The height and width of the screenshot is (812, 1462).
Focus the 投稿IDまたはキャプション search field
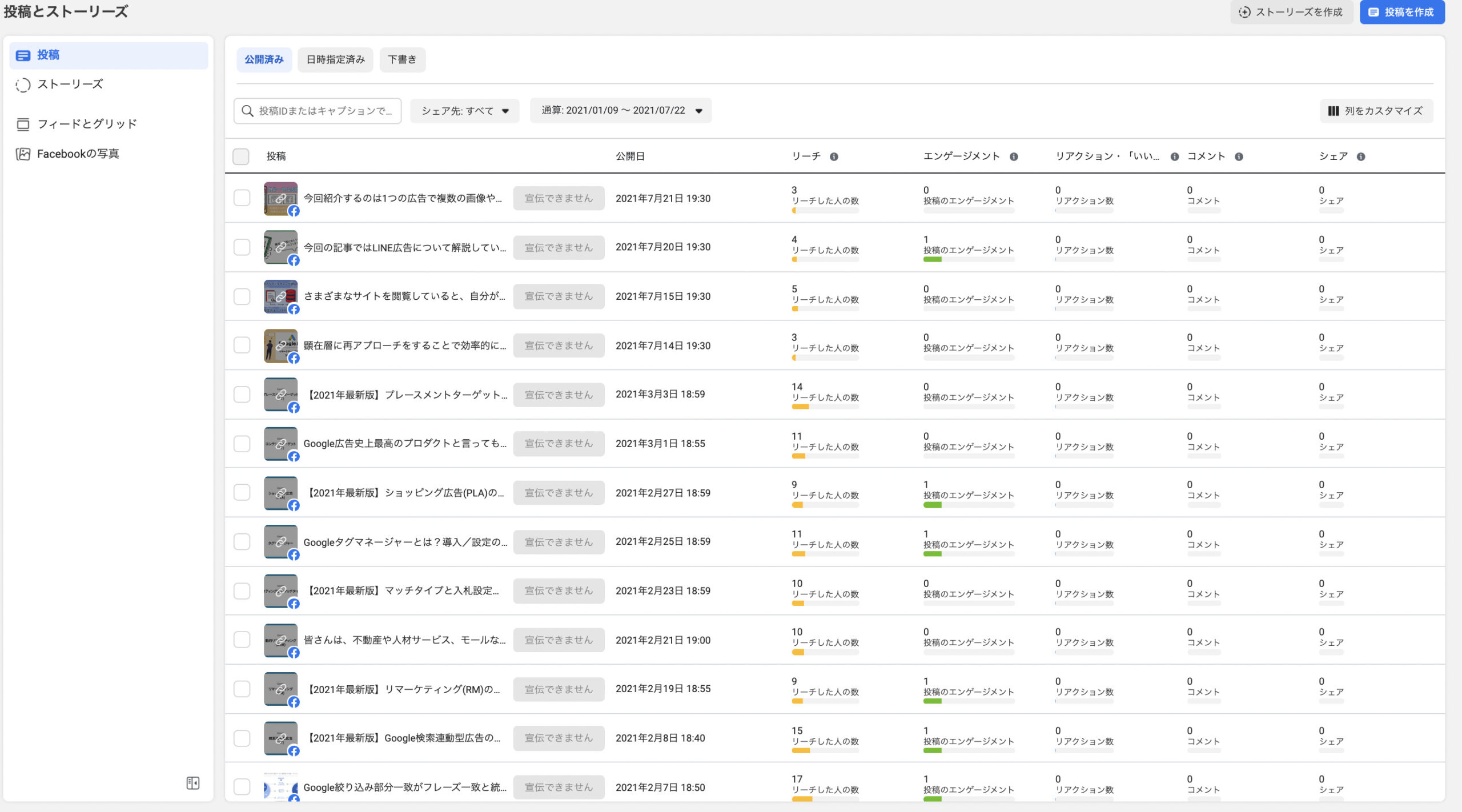pos(324,111)
